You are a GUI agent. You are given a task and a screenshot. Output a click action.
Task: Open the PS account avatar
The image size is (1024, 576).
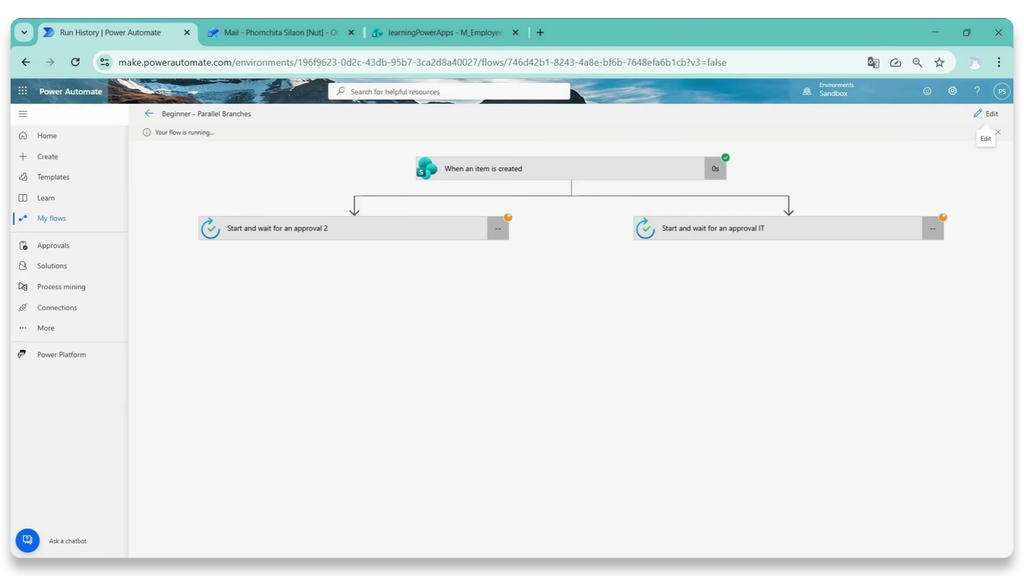1002,91
